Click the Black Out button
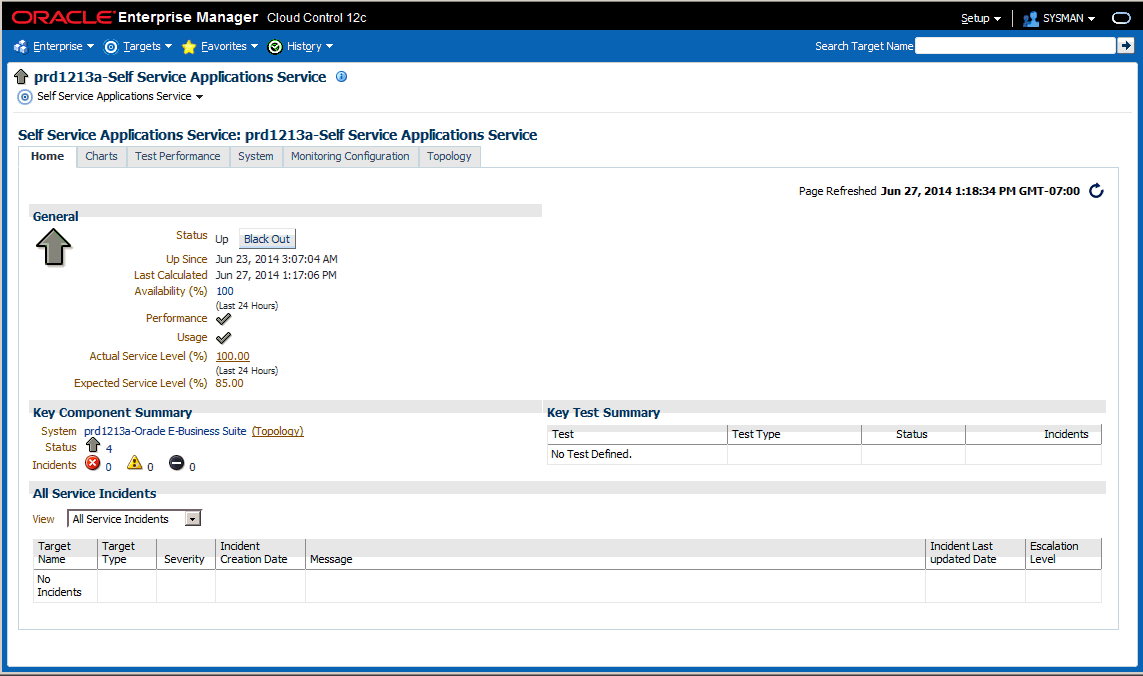The width and height of the screenshot is (1143, 676). coord(267,239)
